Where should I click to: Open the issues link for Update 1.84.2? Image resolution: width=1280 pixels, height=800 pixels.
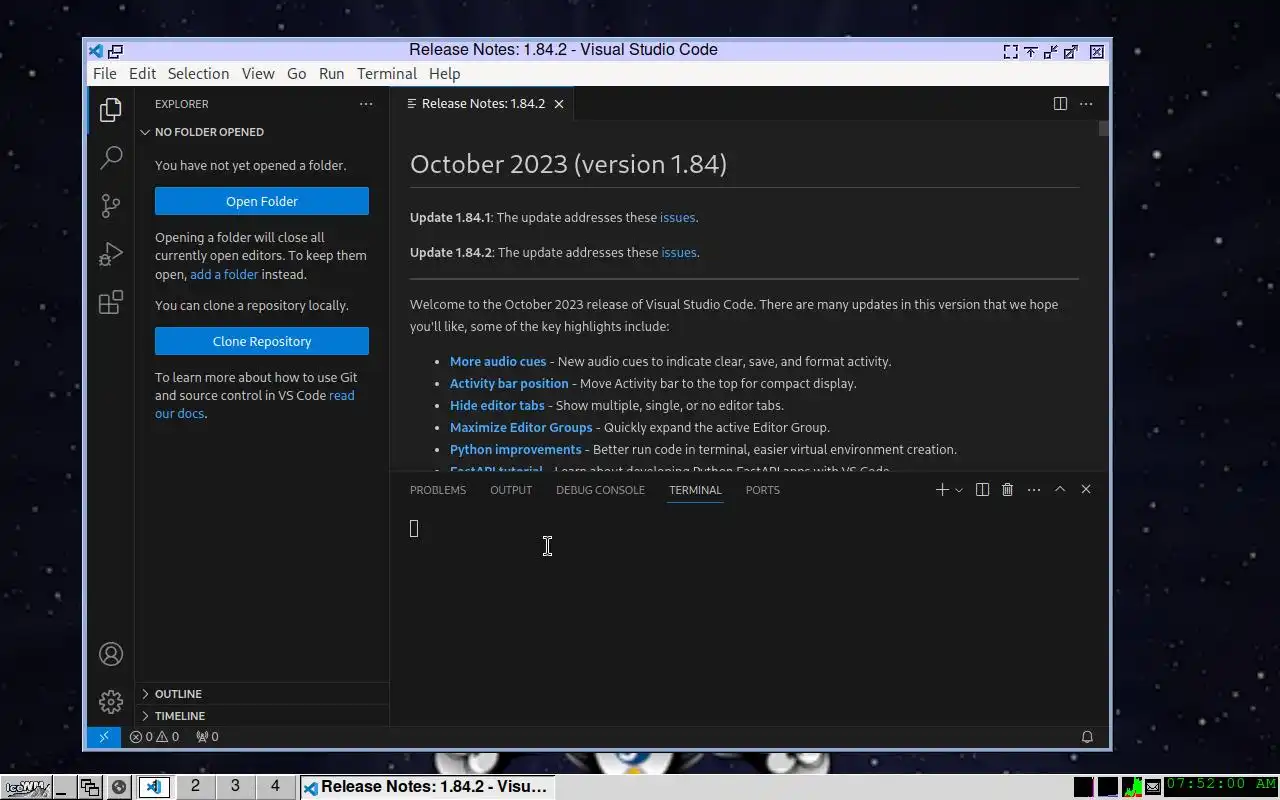[679, 252]
